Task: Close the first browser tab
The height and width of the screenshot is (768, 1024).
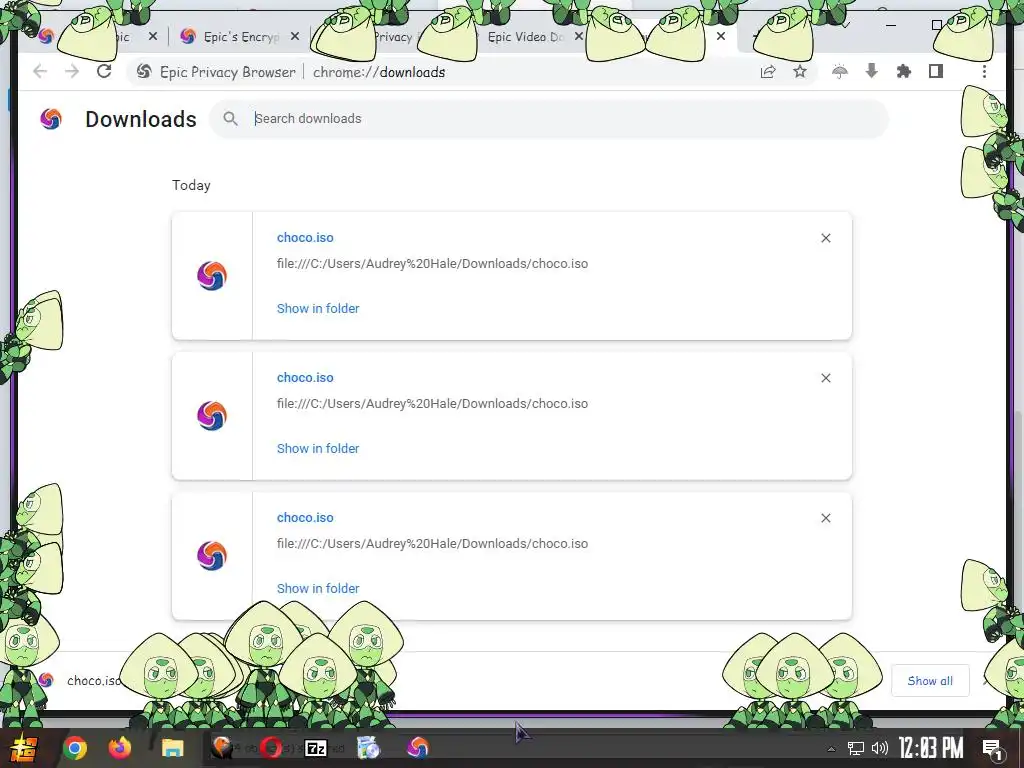Action: 153,37
